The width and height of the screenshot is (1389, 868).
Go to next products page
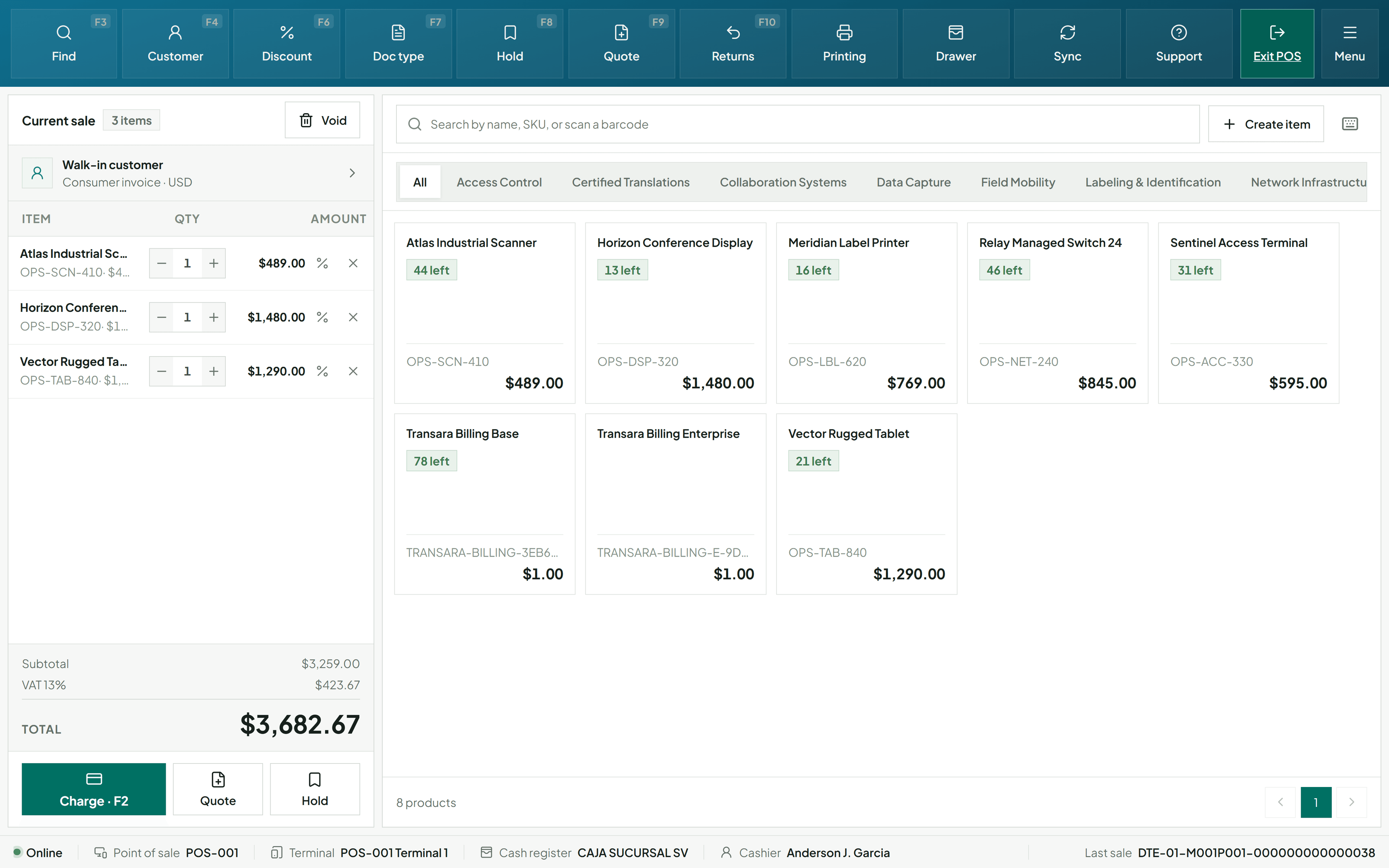coord(1351,802)
